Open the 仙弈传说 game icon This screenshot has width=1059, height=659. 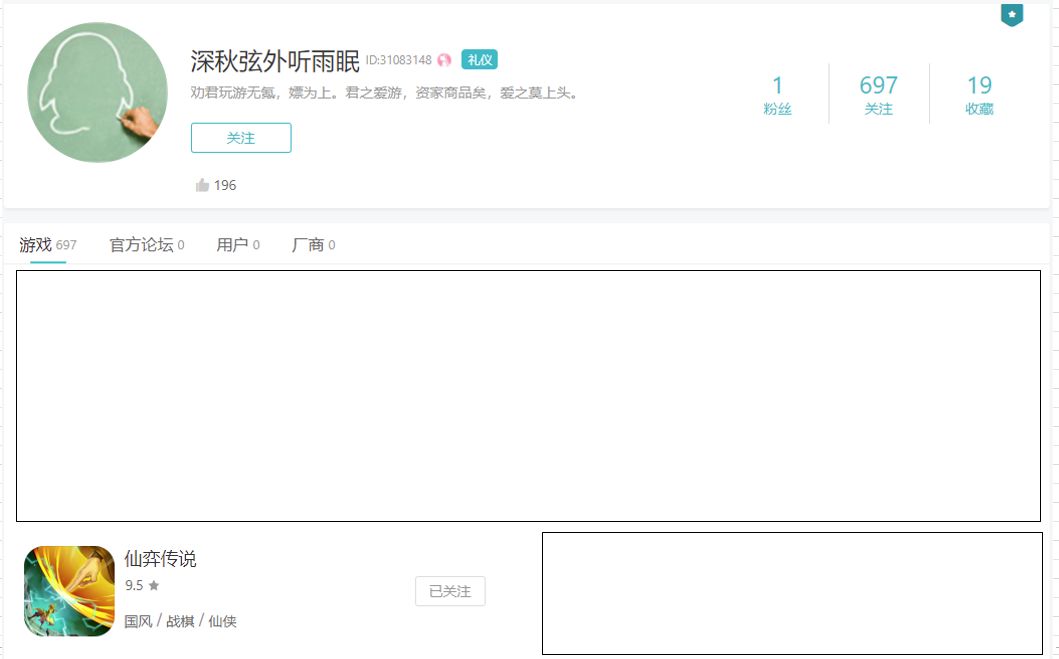click(70, 591)
